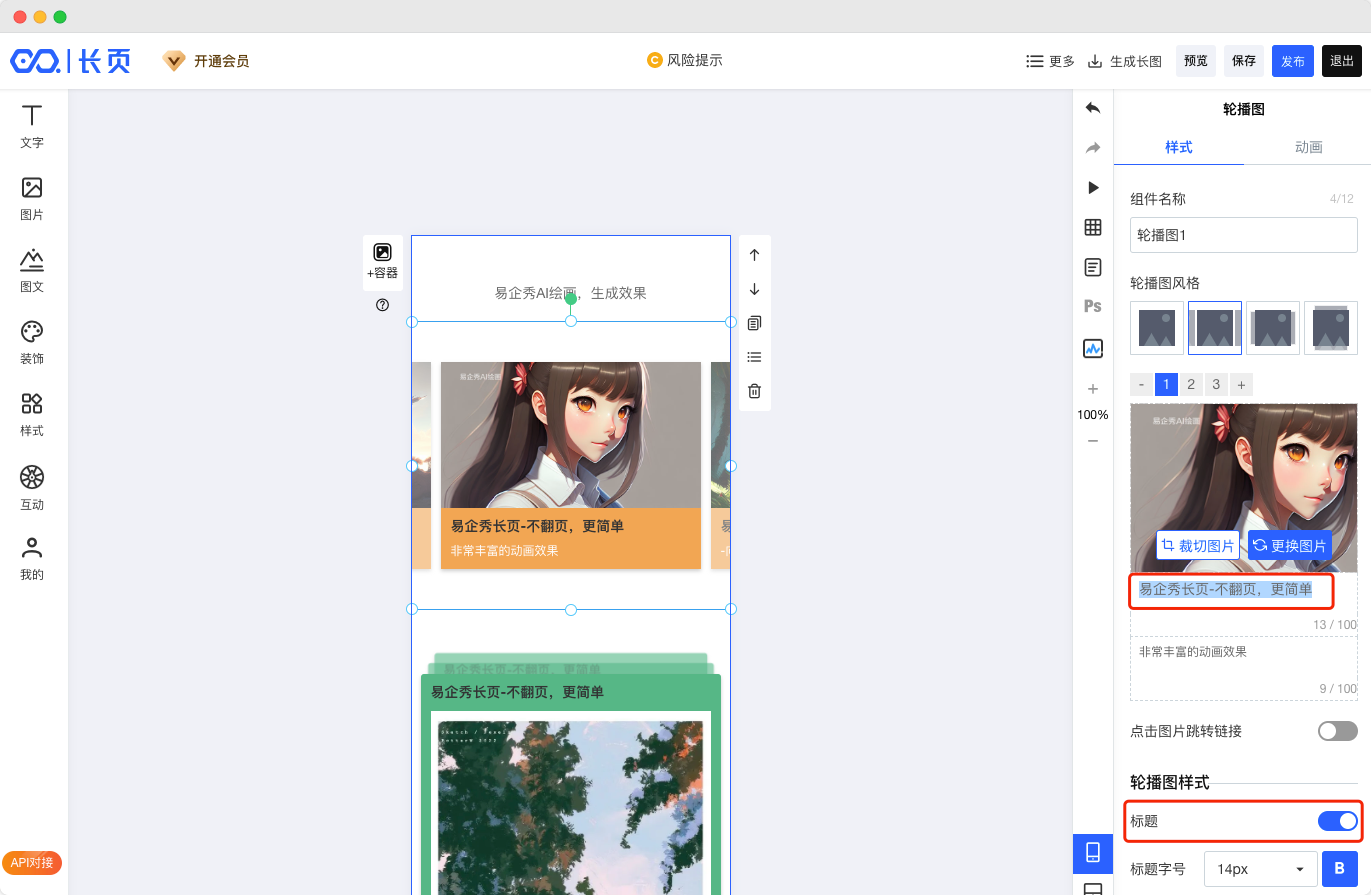Click the 预览 preview button
Image resolution: width=1371 pixels, height=895 pixels.
tap(1196, 61)
